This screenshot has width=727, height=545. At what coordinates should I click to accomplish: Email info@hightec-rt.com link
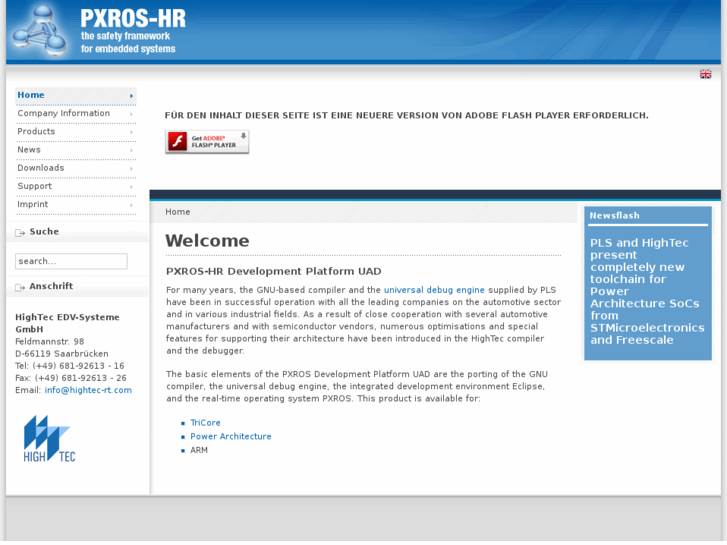click(88, 390)
